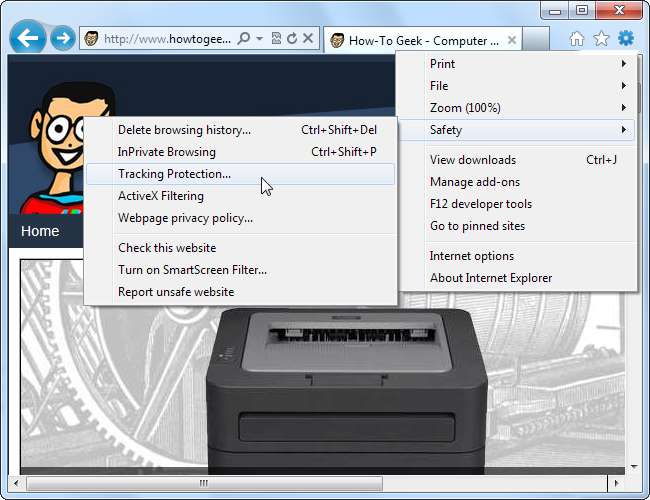
Task: Click the search magnifier in address bar
Action: [244, 39]
